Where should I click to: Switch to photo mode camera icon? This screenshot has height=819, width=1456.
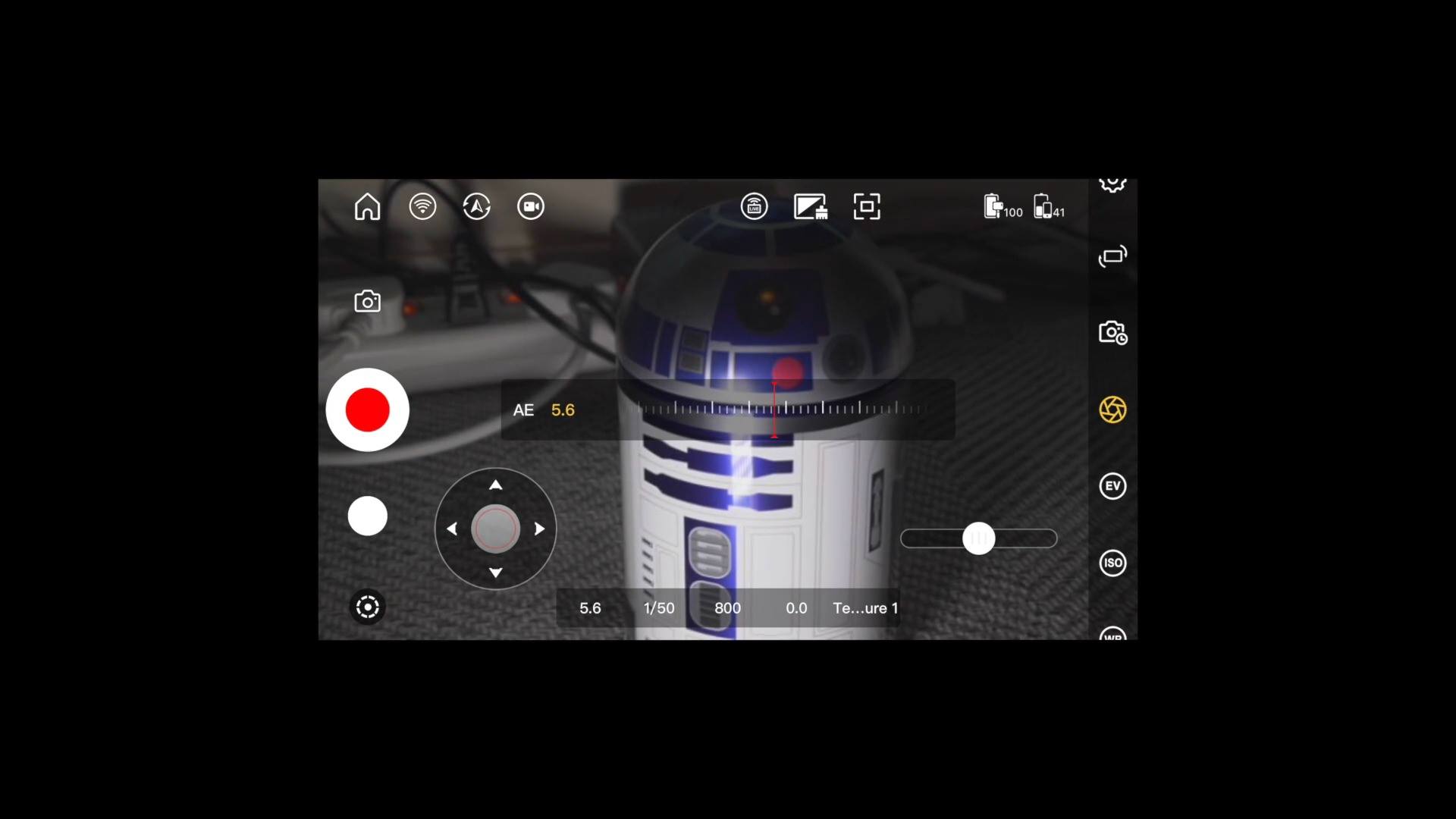[x=367, y=301]
